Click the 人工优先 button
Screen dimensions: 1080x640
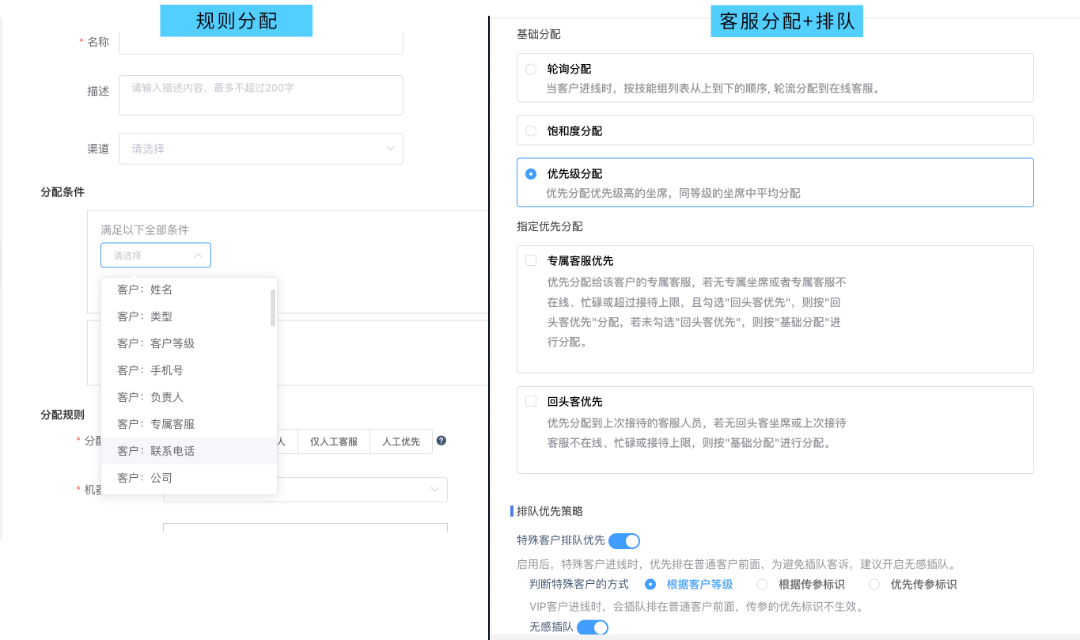point(400,441)
